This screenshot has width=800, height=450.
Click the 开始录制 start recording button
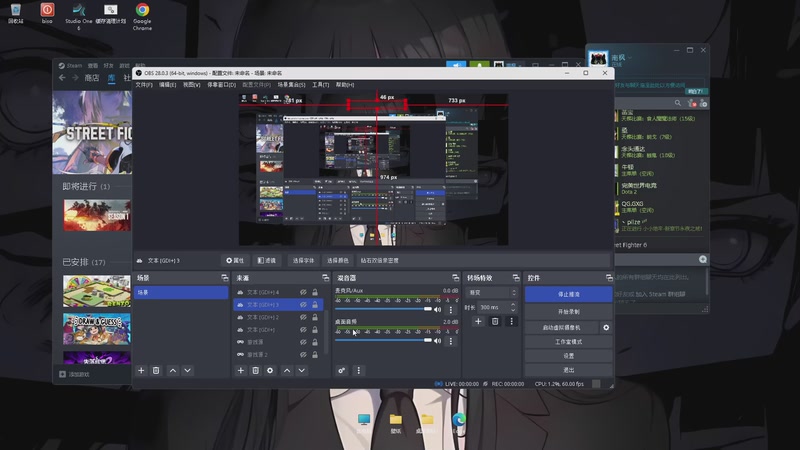[568, 312]
